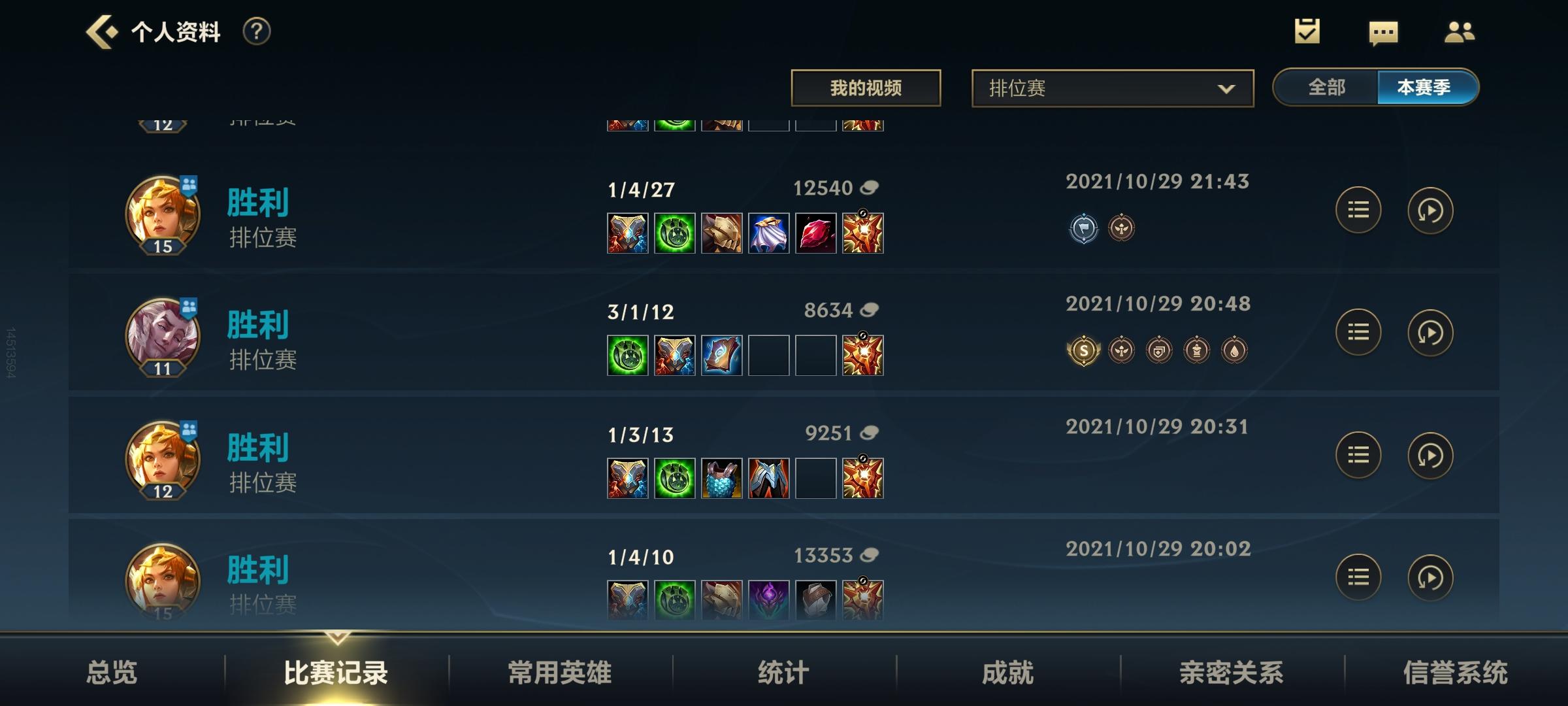Switch to the 常用英雄 tab

560,673
